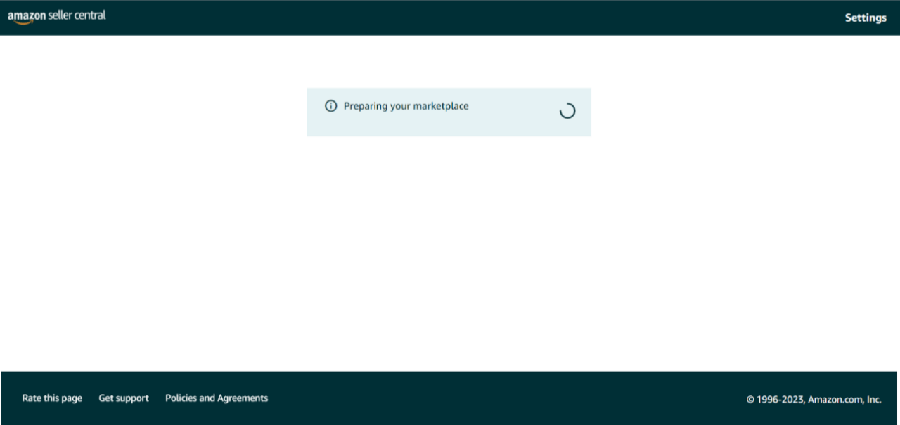The image size is (900, 425).
Task: Click the 'Preparing your marketplace' text
Action: point(406,106)
